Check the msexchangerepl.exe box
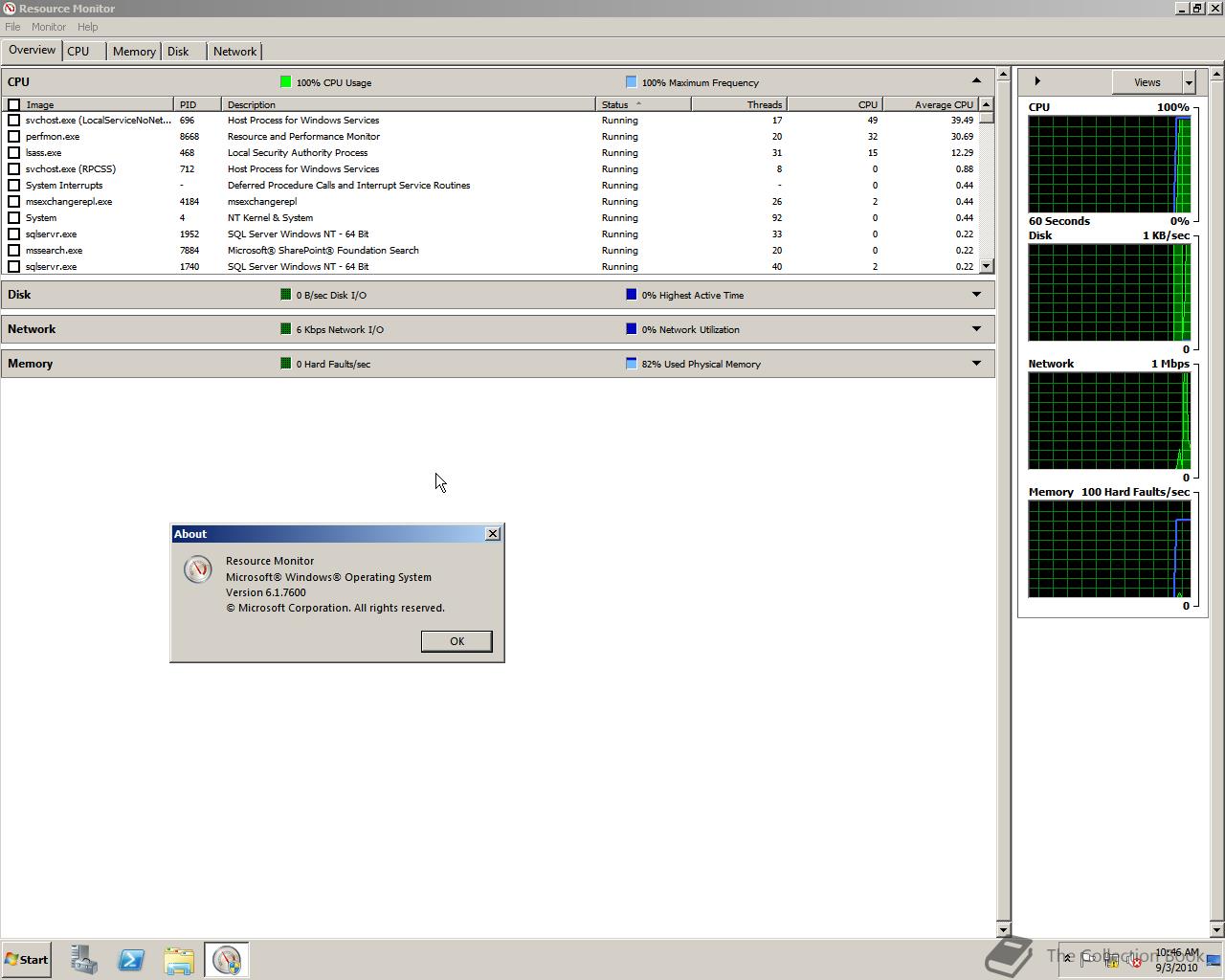This screenshot has width=1225, height=980. click(x=13, y=202)
